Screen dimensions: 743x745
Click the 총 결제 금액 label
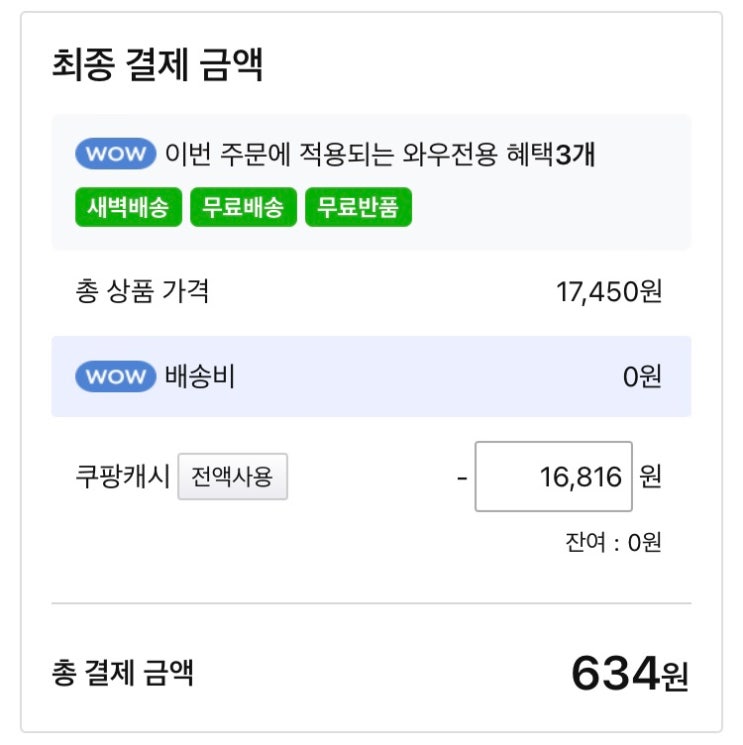pos(122,672)
